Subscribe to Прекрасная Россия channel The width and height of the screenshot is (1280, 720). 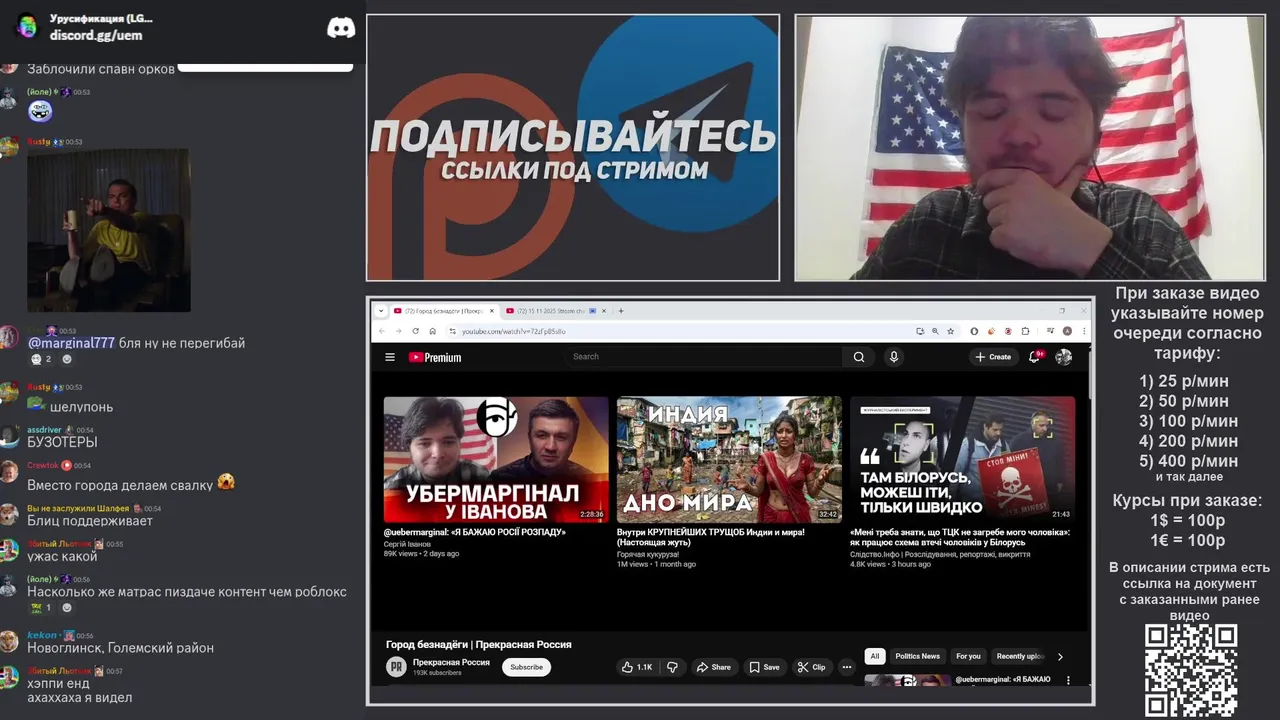point(527,667)
